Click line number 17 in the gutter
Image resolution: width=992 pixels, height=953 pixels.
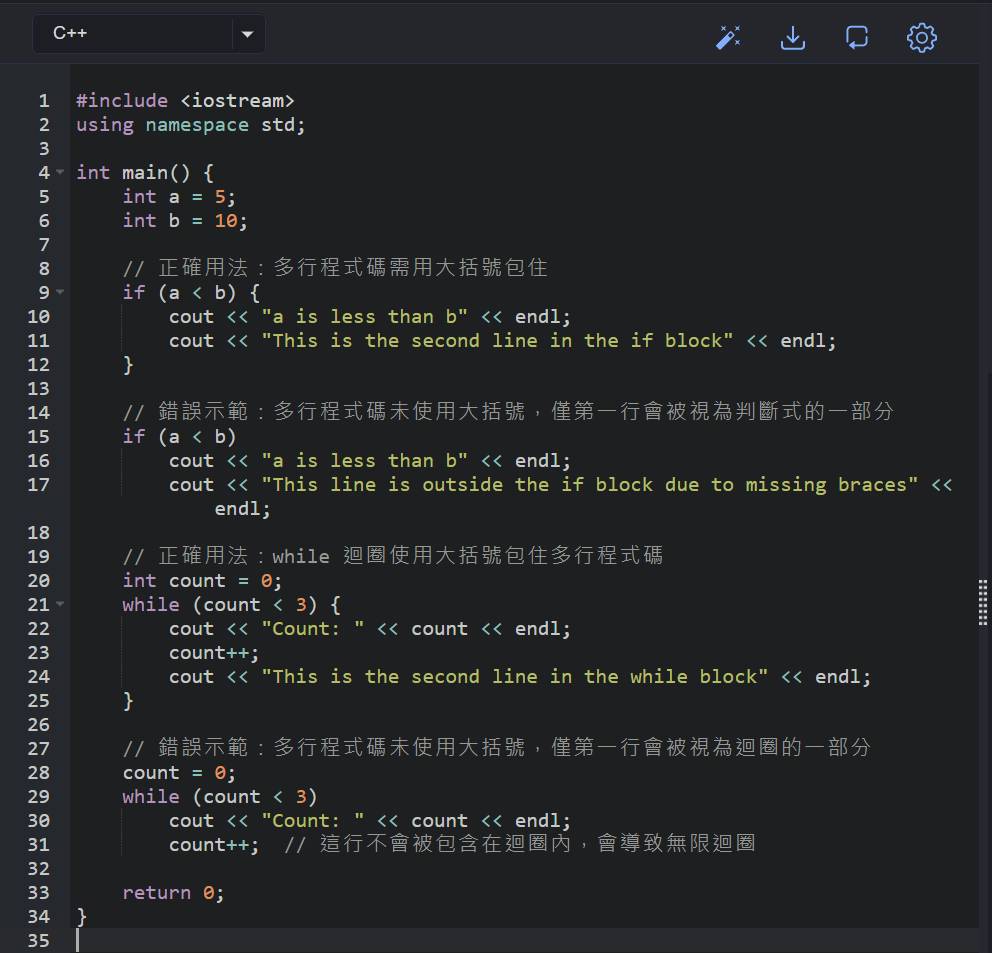tap(39, 485)
